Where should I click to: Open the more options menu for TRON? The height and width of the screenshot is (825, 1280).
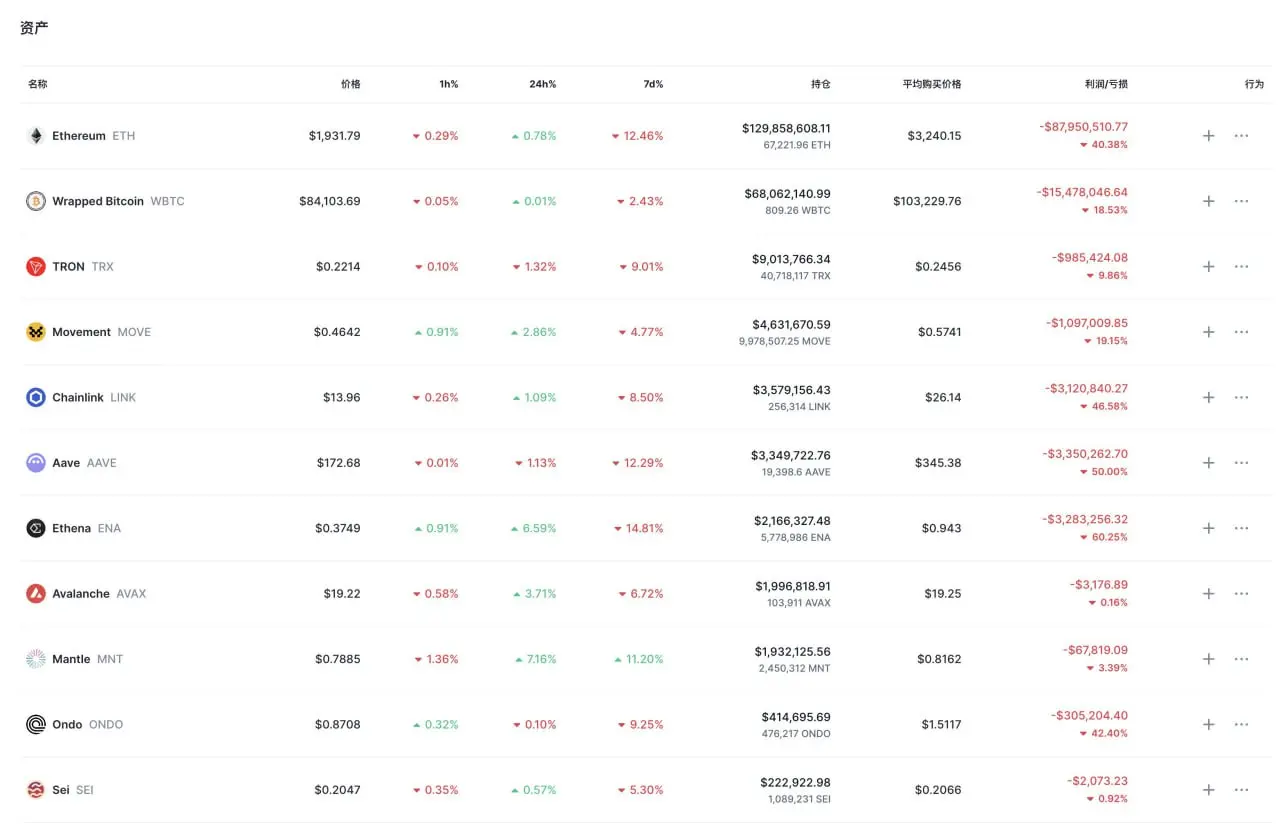(x=1241, y=267)
